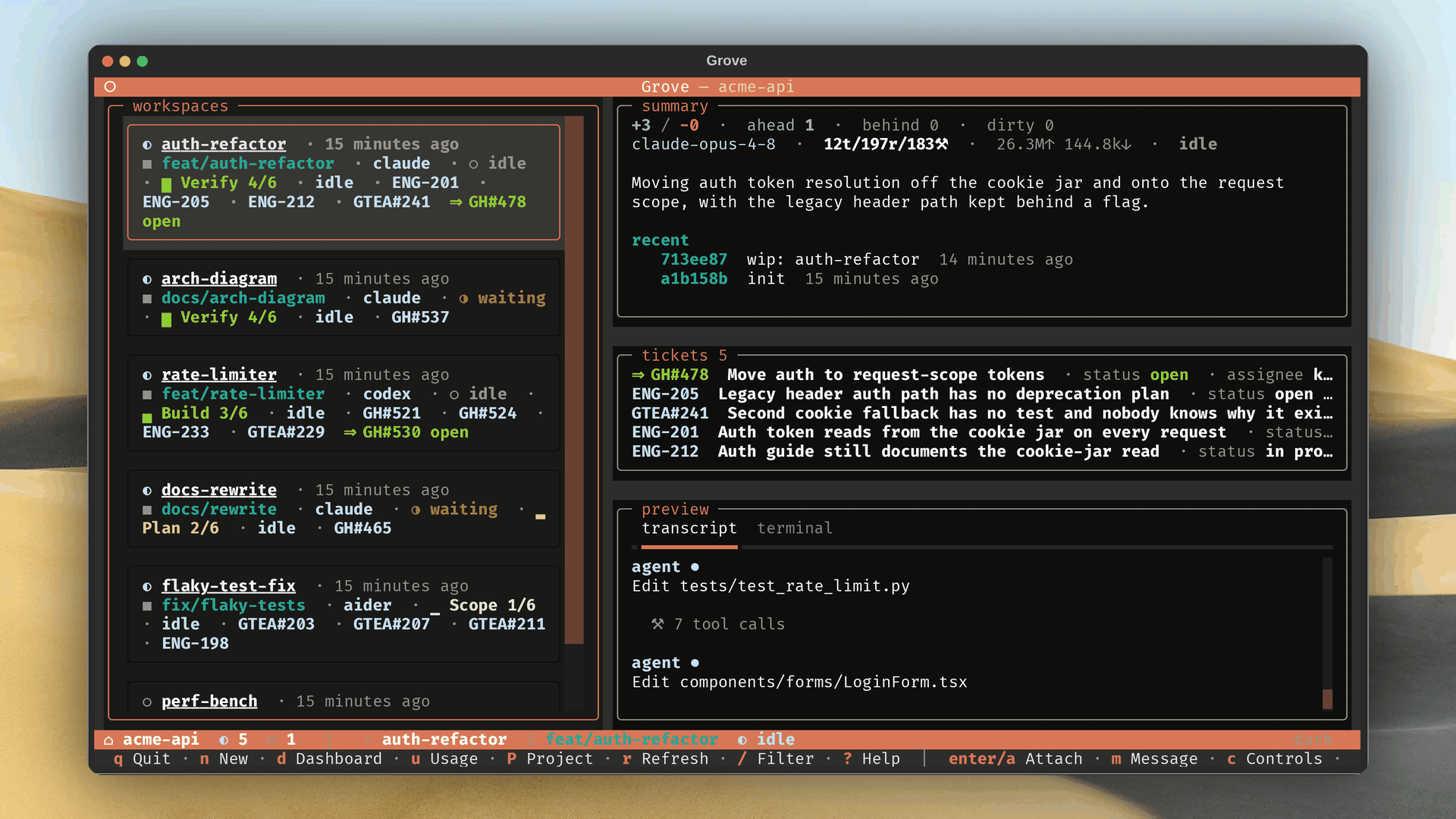This screenshot has width=1456, height=819.
Task: Click Refresh in the shortcut bar
Action: click(665, 759)
